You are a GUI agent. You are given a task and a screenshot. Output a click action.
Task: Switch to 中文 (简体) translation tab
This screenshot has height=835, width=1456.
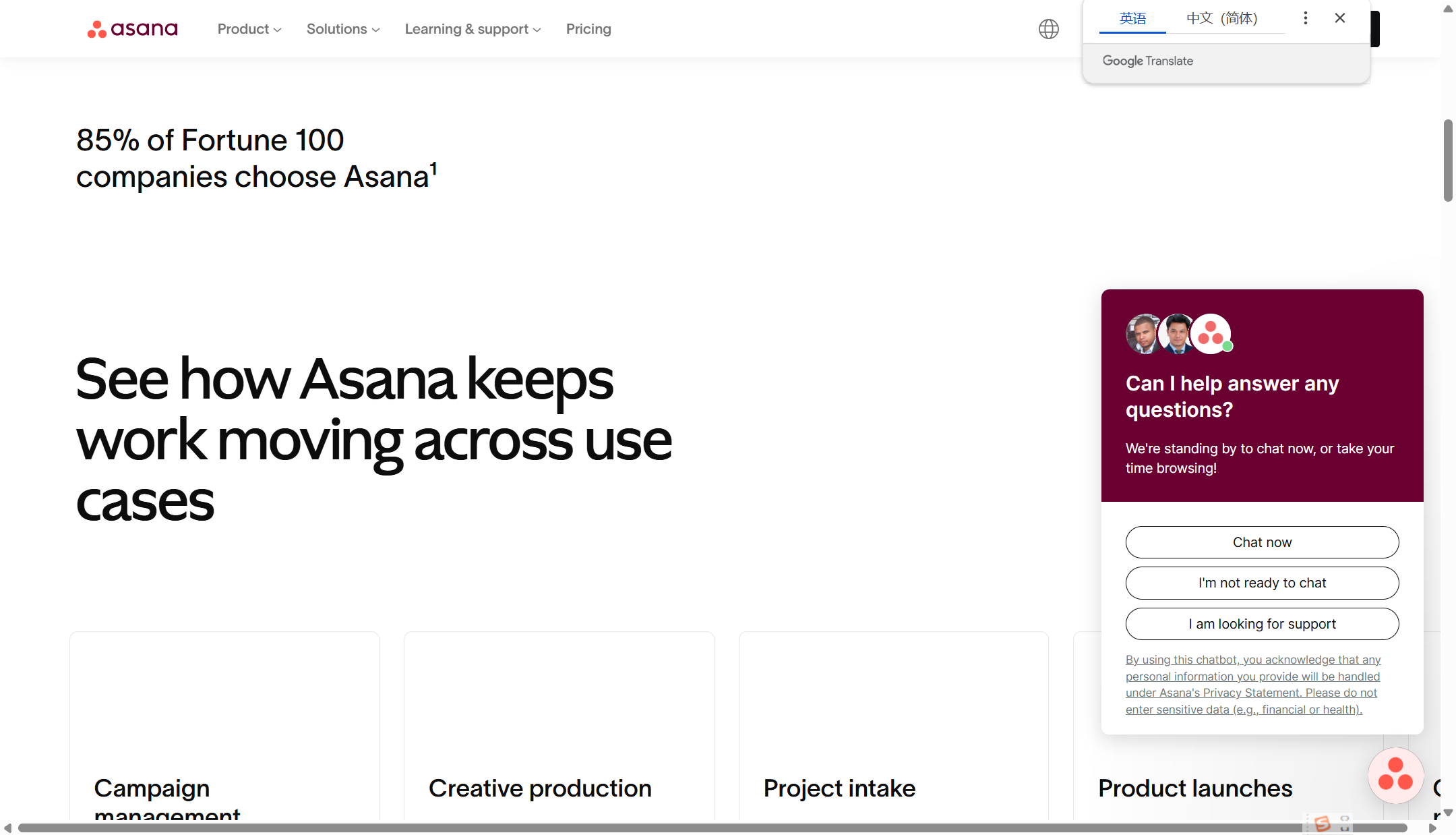(1221, 18)
